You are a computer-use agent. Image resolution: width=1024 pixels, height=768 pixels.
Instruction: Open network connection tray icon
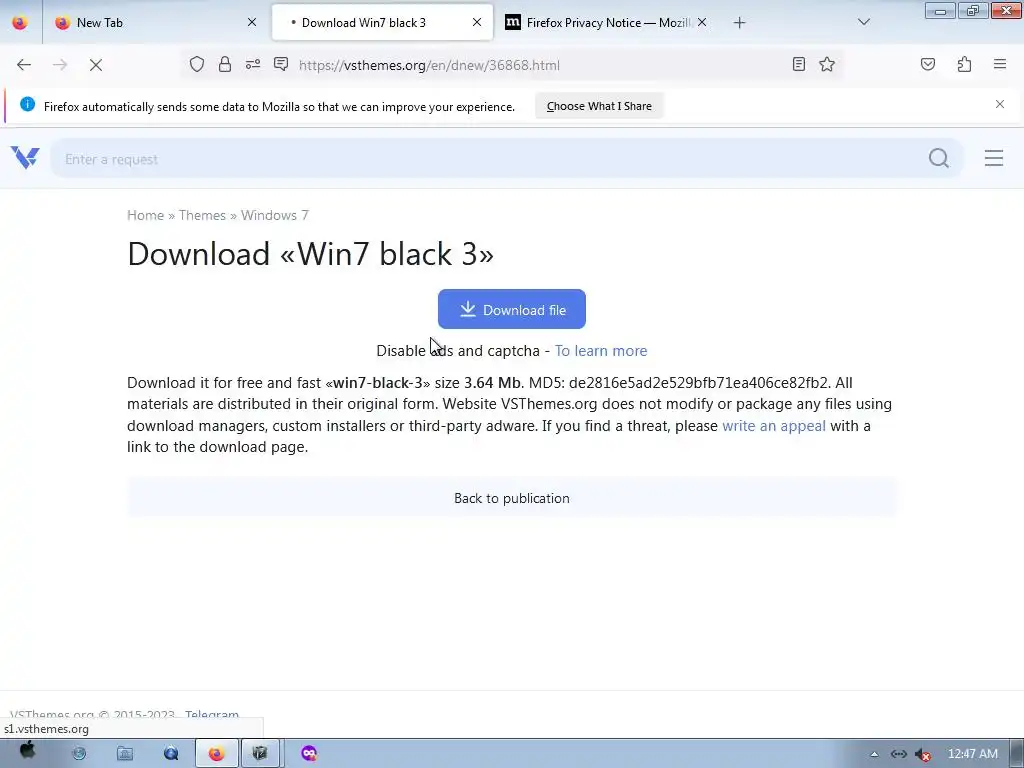point(899,754)
